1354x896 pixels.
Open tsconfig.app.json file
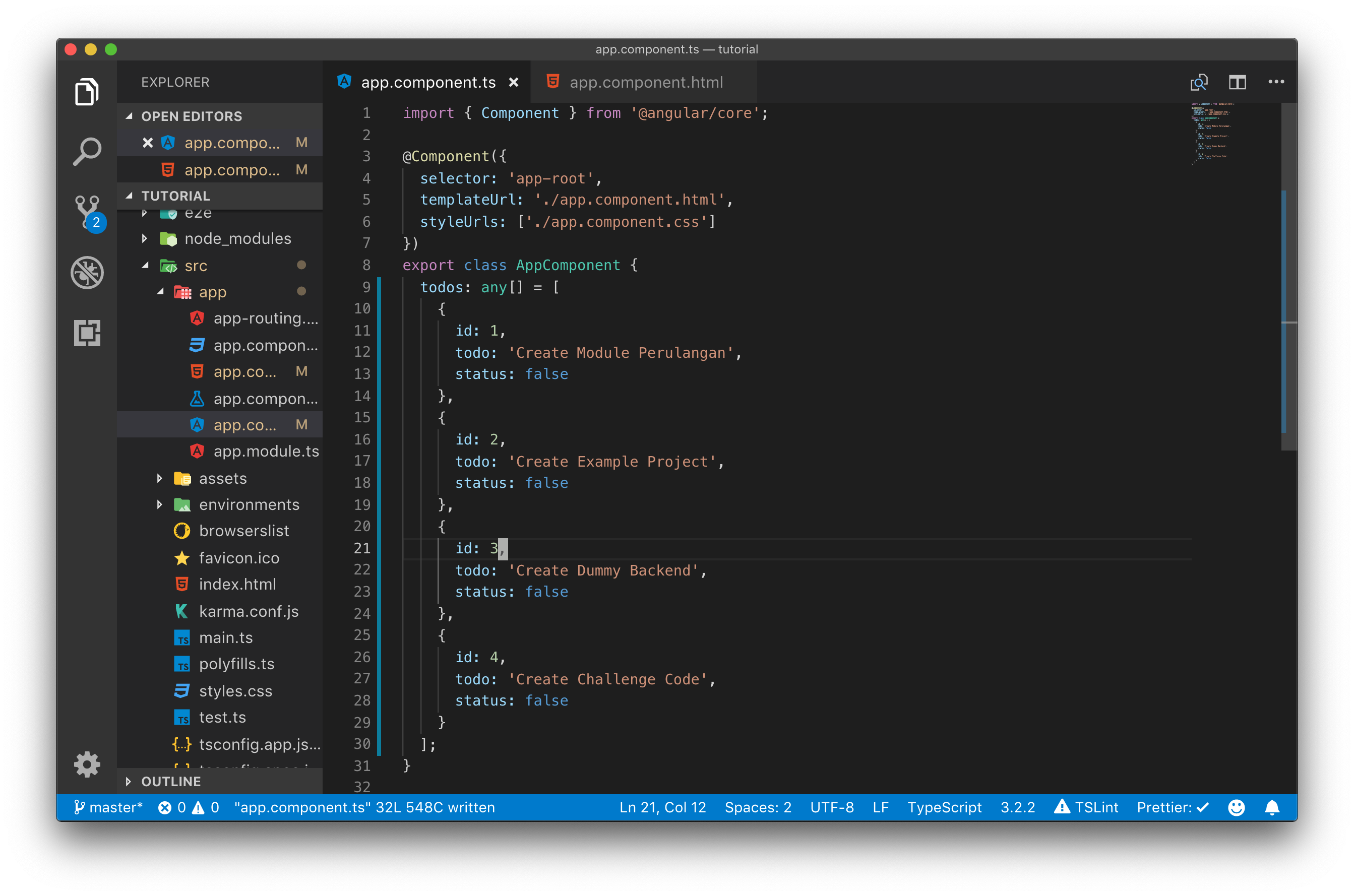click(x=220, y=744)
